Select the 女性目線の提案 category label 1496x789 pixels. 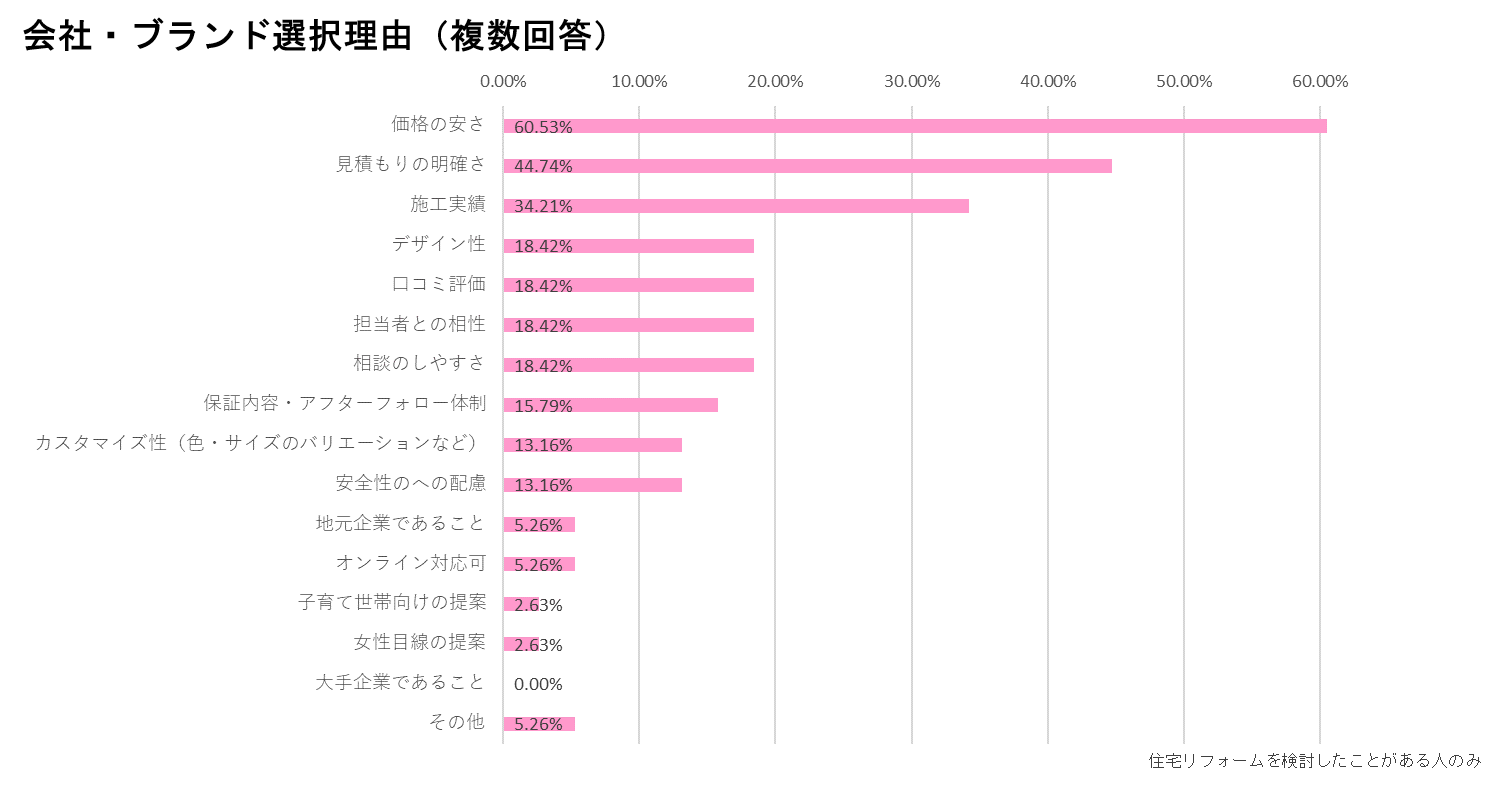coord(420,643)
